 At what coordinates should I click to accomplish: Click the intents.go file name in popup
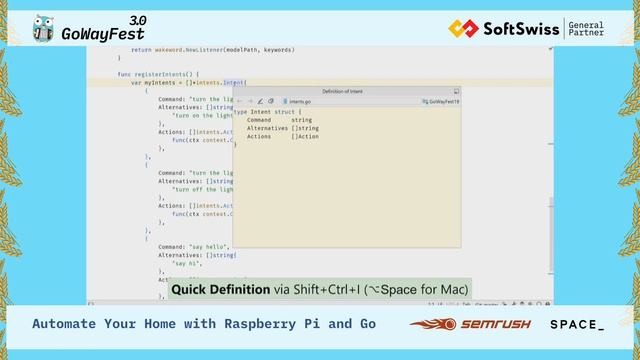(x=300, y=102)
